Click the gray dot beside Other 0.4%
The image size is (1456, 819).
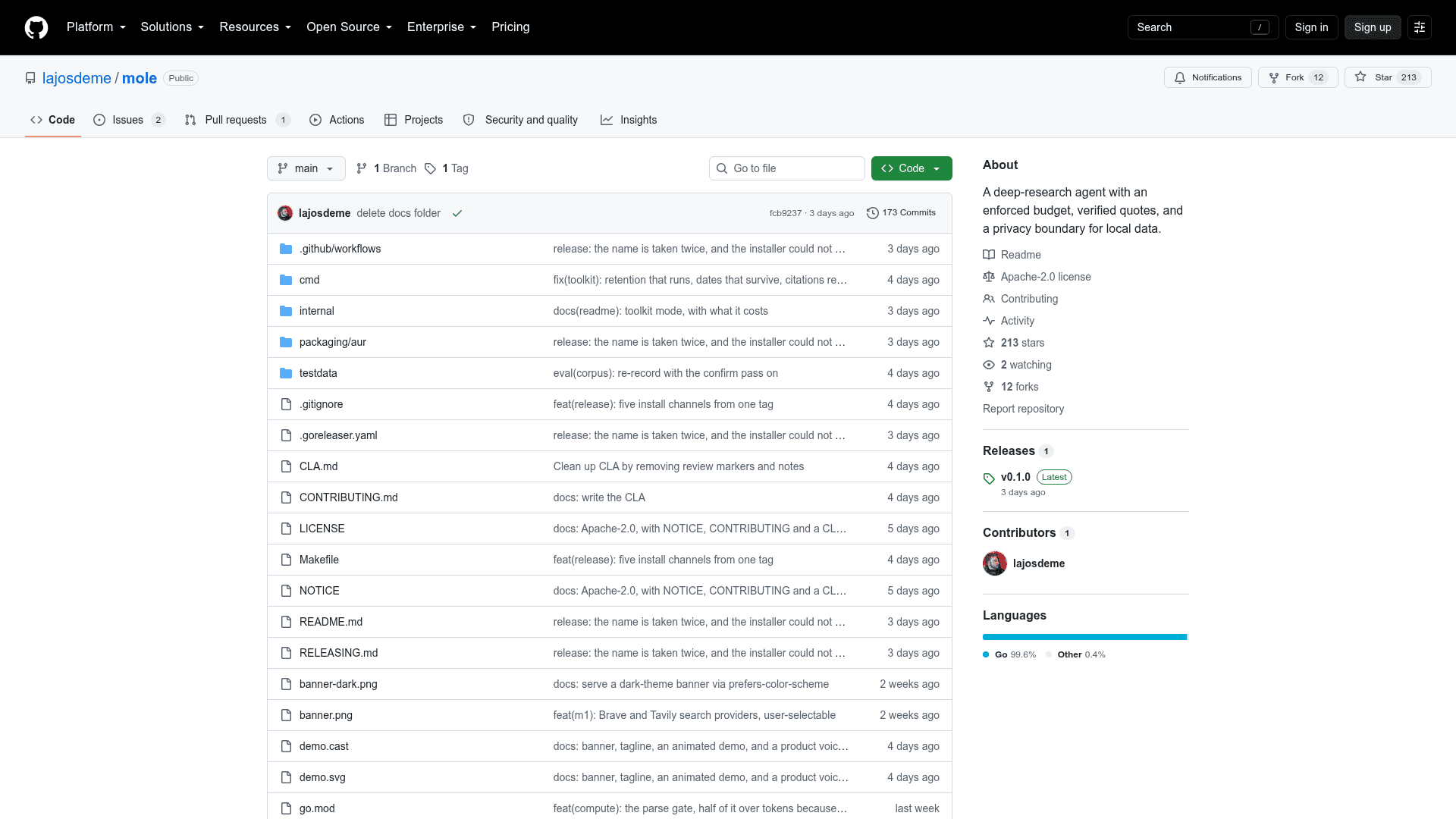point(1049,654)
